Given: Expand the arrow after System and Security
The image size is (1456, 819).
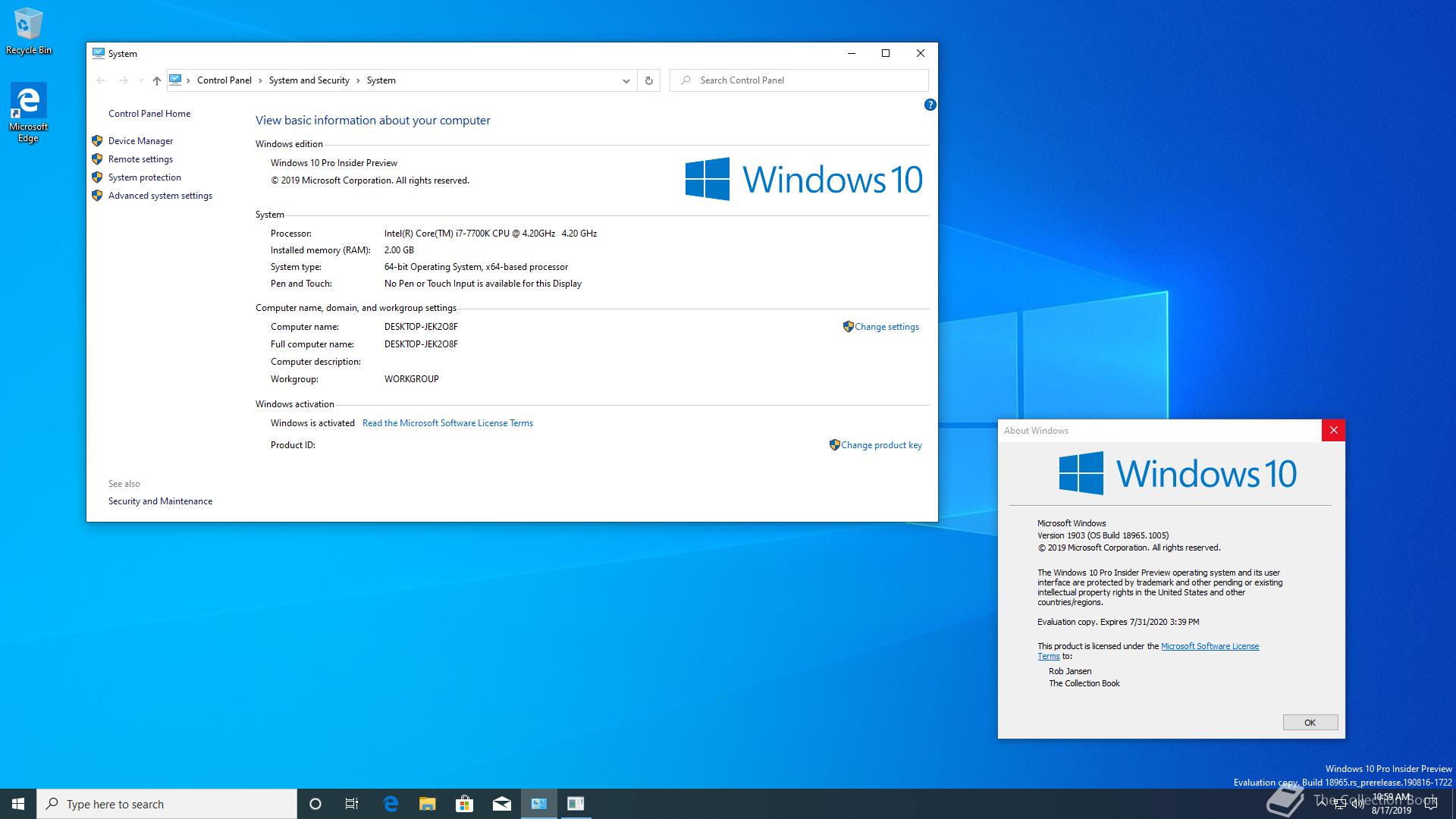Looking at the screenshot, I should coord(356,80).
